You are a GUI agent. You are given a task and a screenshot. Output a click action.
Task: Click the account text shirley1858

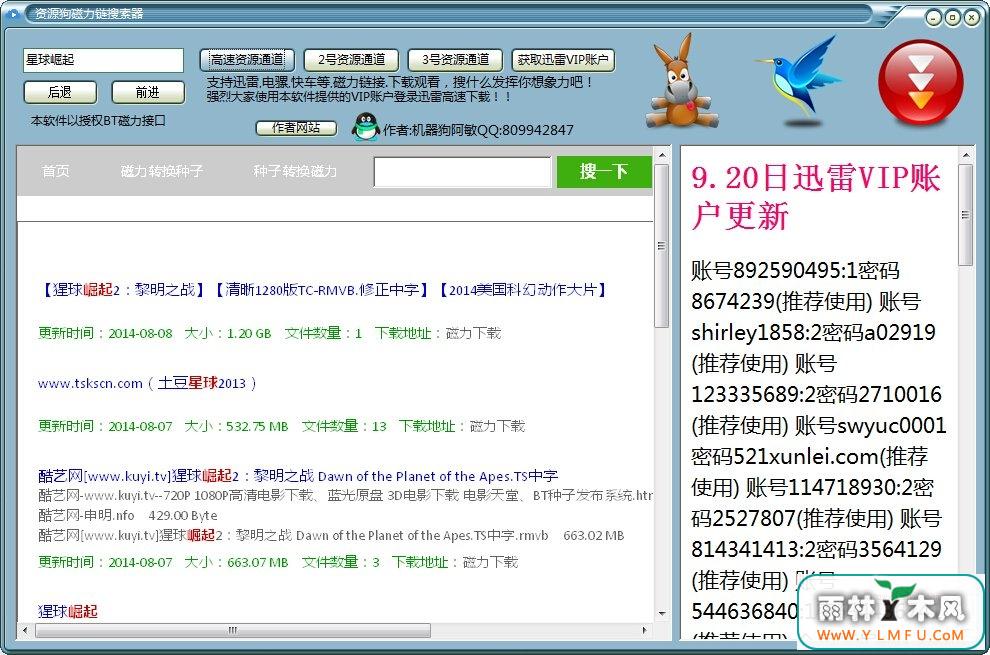click(x=742, y=332)
